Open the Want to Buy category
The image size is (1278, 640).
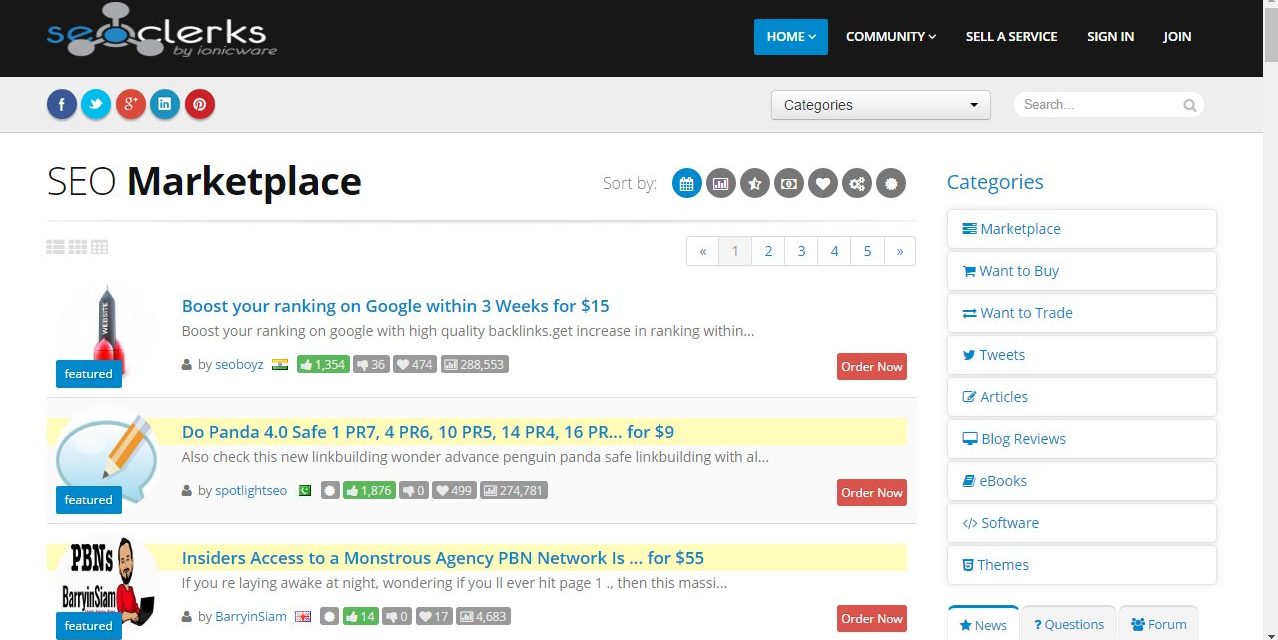point(1081,271)
